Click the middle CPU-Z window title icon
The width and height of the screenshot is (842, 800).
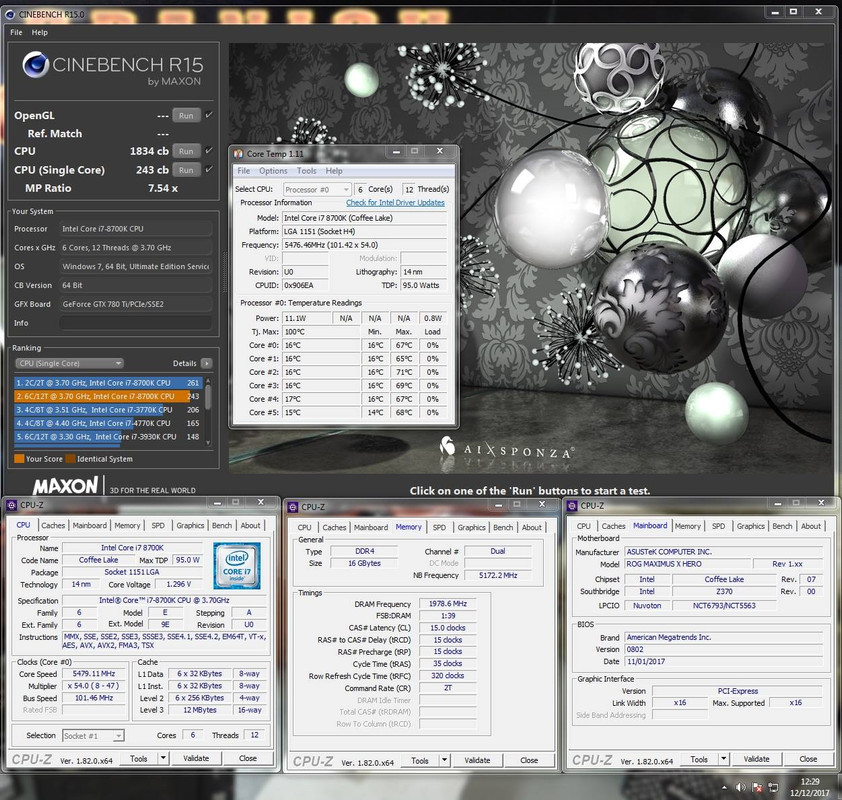click(293, 507)
